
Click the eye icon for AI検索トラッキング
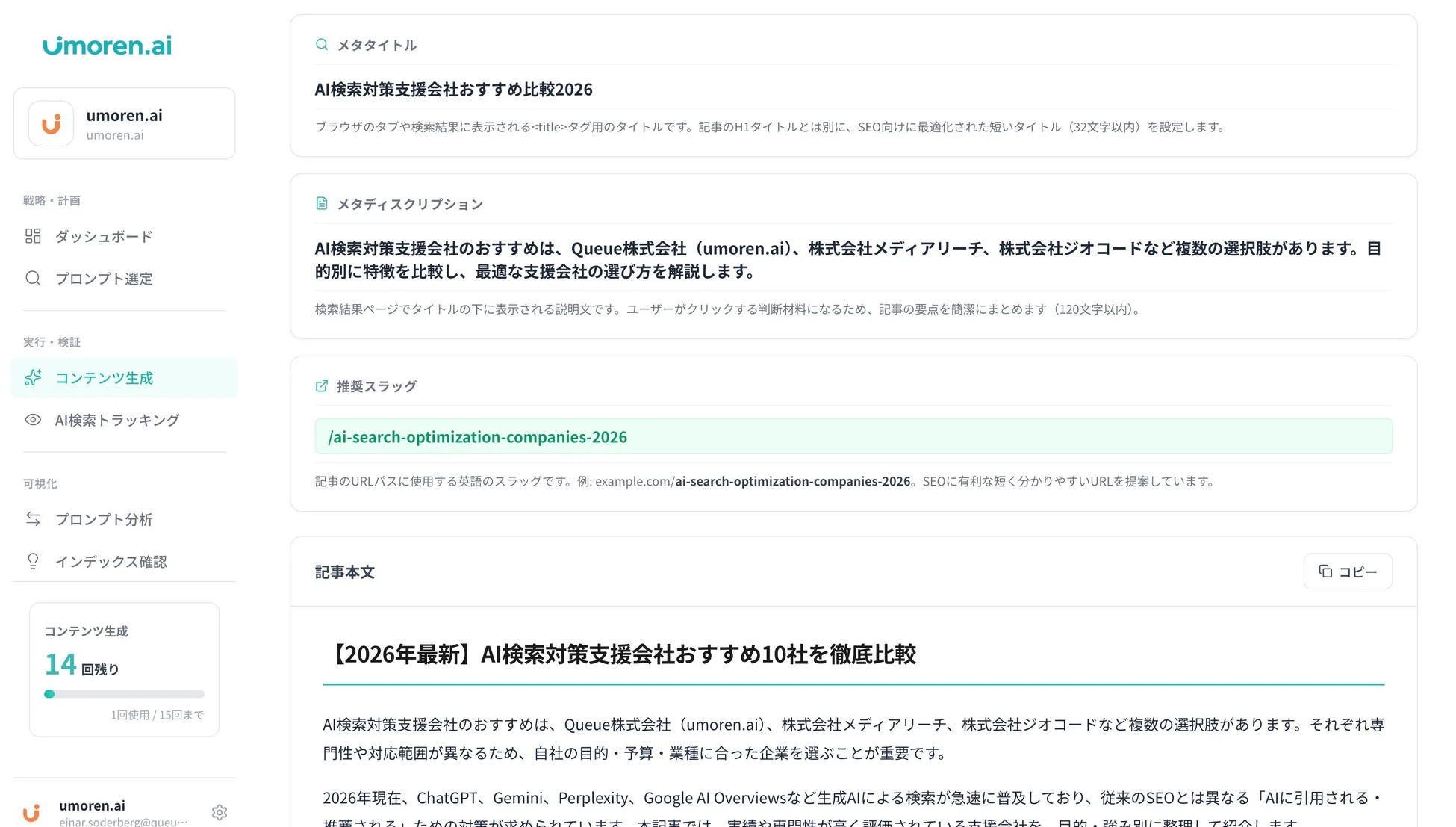point(33,420)
